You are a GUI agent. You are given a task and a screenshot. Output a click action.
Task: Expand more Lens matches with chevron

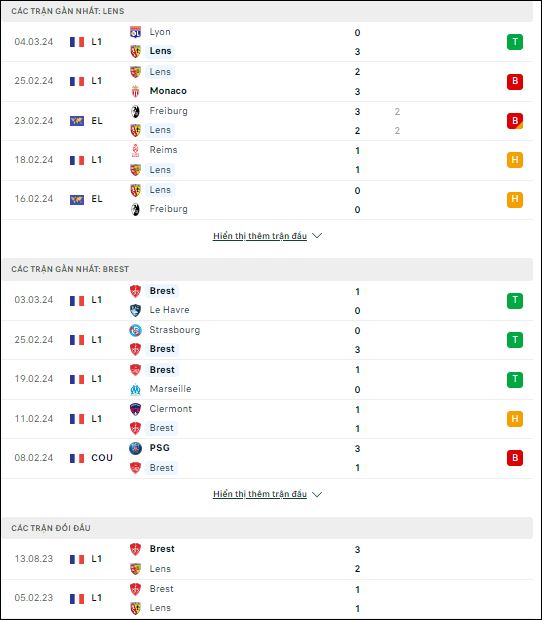[317, 236]
